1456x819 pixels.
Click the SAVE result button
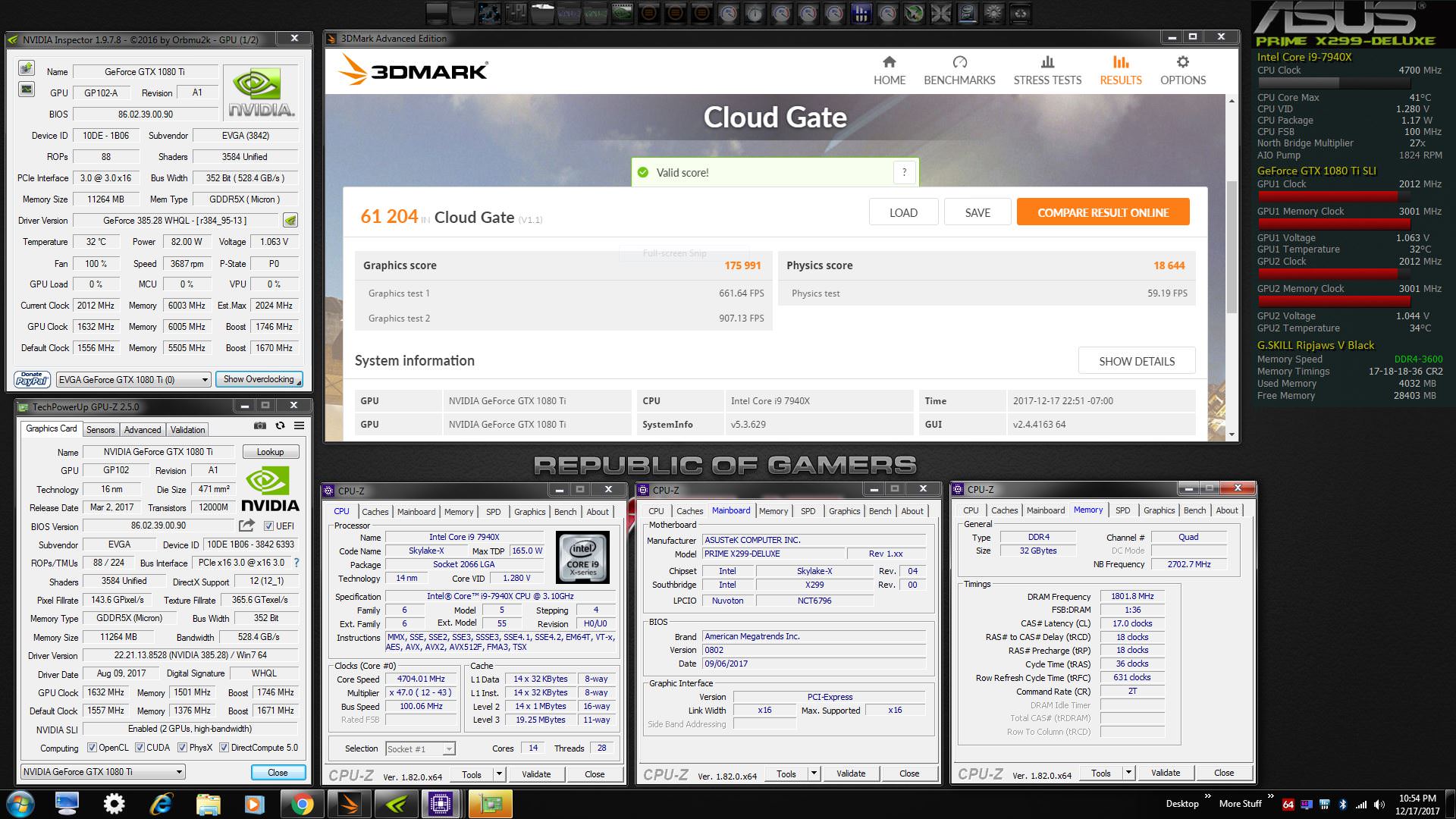click(x=977, y=212)
